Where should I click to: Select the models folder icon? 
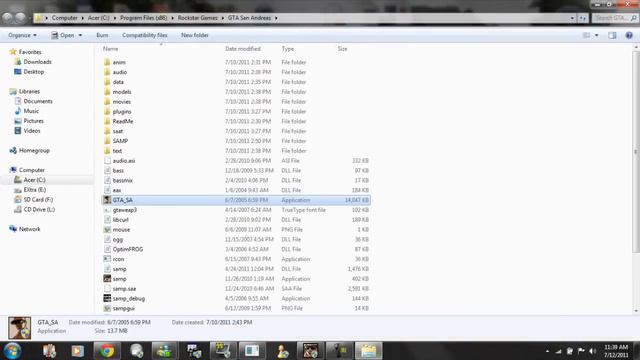(107, 91)
